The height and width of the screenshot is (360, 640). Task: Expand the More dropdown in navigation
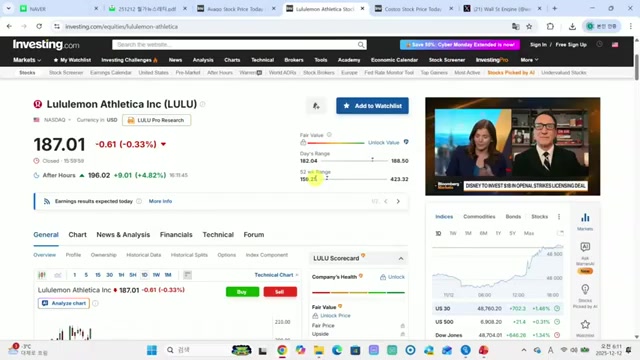pos(529,60)
